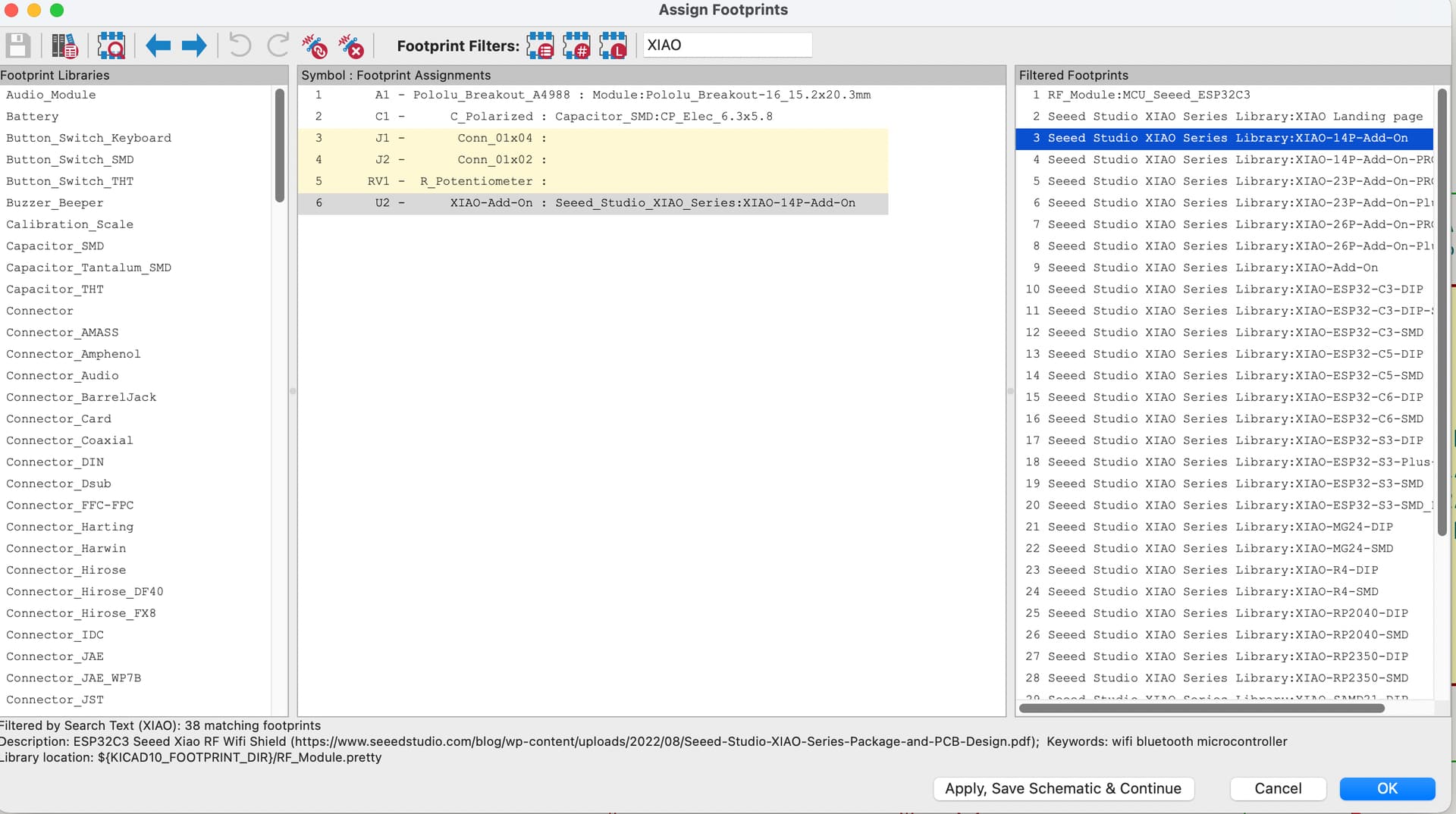Viewport: 1456px width, 814px height.
Task: Select symbol row J2 Conn_01x02
Action: [x=592, y=159]
